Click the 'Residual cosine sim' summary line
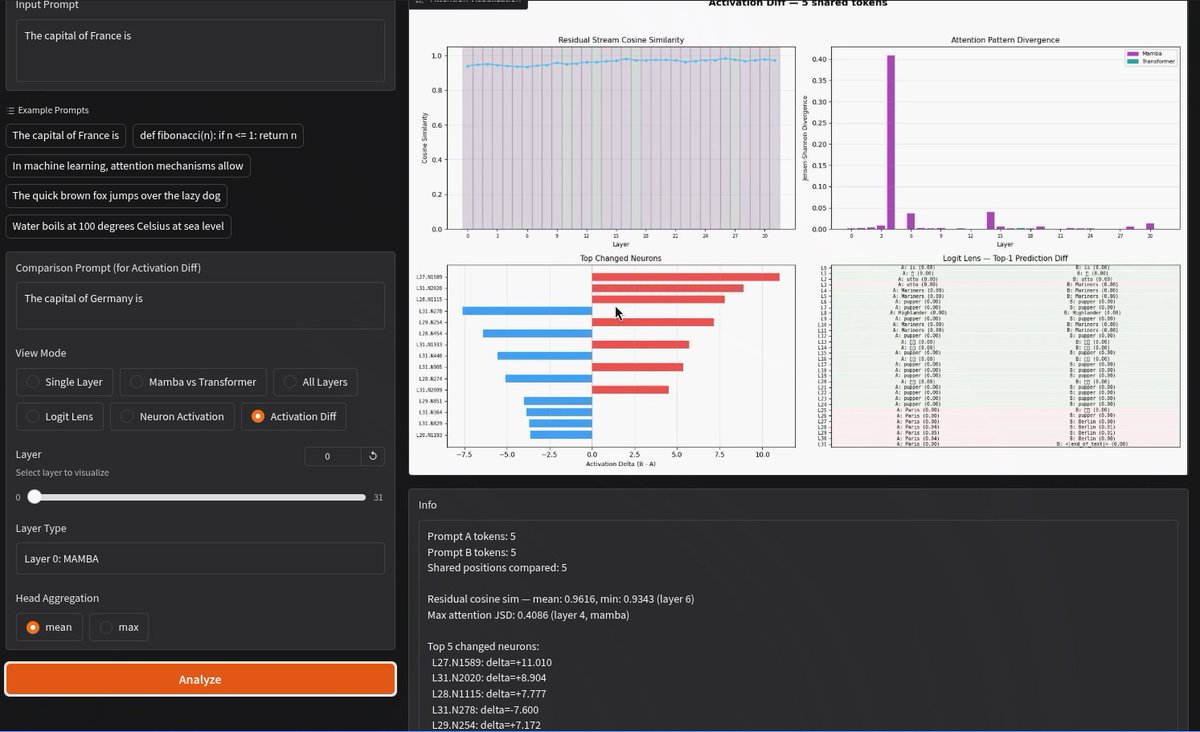Viewport: 1200px width, 732px height. tap(560, 598)
